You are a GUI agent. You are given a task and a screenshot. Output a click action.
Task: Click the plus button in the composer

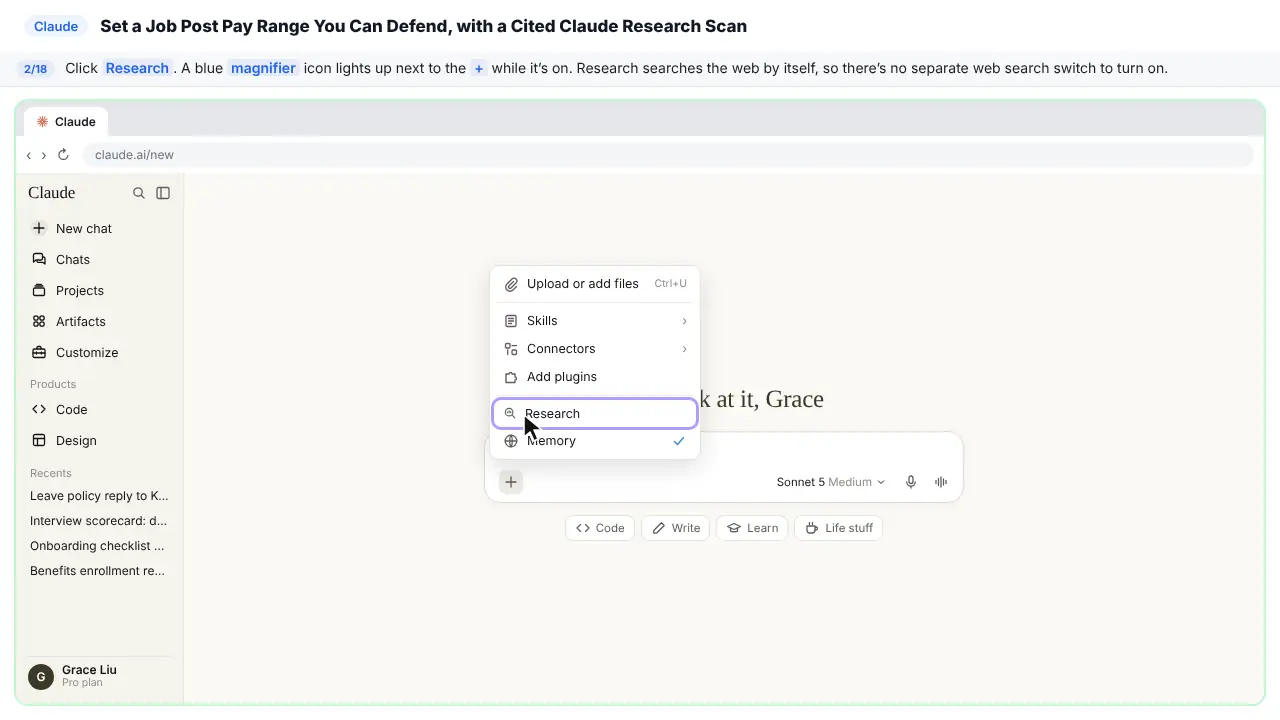tap(511, 482)
